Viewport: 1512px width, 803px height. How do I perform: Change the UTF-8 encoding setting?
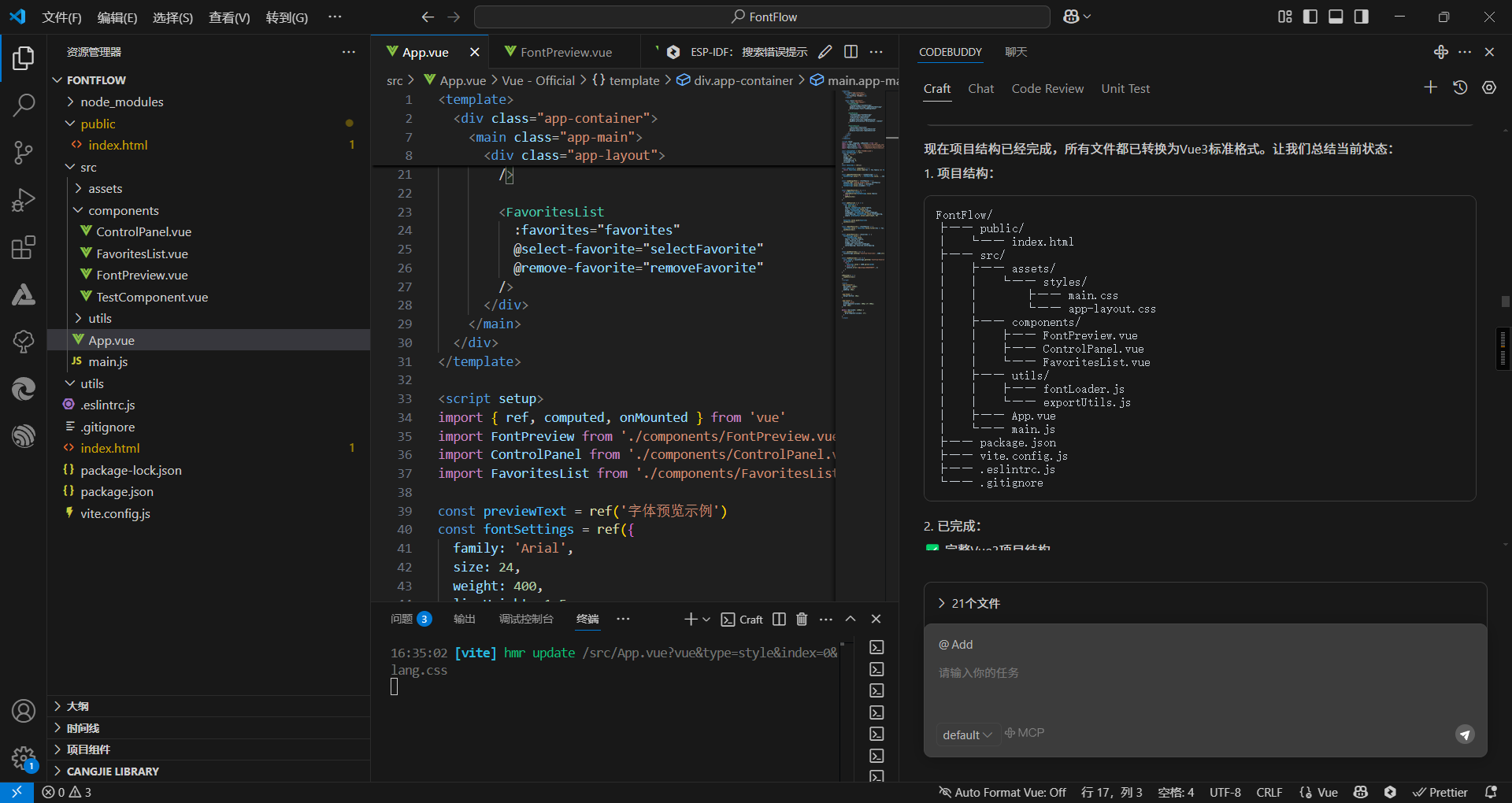point(1225,792)
